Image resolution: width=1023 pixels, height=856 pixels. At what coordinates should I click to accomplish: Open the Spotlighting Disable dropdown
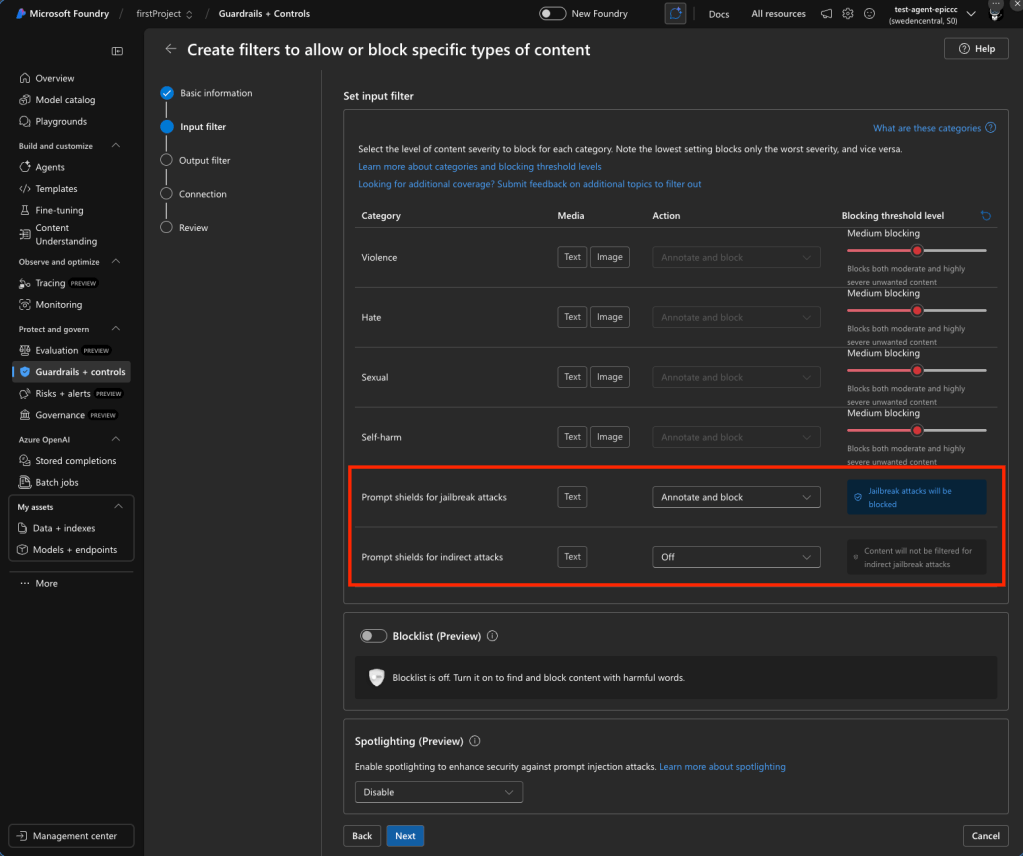tap(438, 792)
